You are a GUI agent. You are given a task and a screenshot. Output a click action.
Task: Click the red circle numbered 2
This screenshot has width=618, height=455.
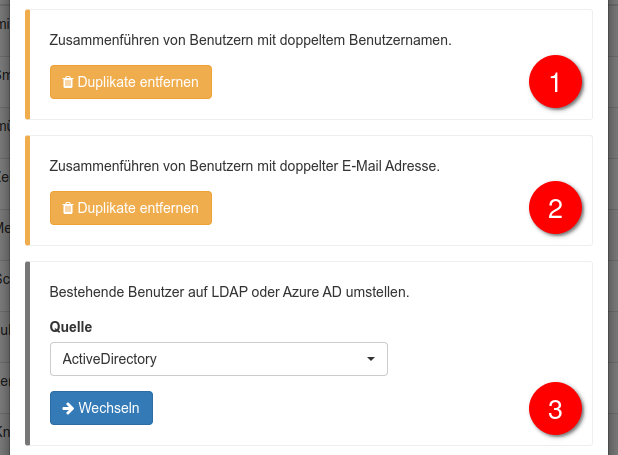(x=555, y=208)
